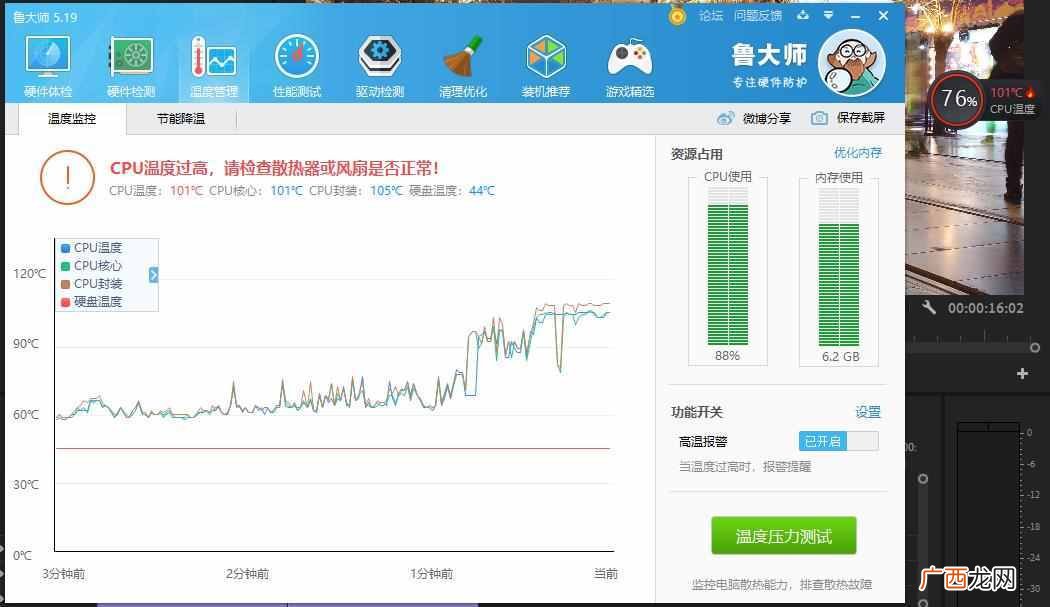Click the wrench icon in background editor
Viewport: 1050px width, 607px height.
[x=928, y=308]
